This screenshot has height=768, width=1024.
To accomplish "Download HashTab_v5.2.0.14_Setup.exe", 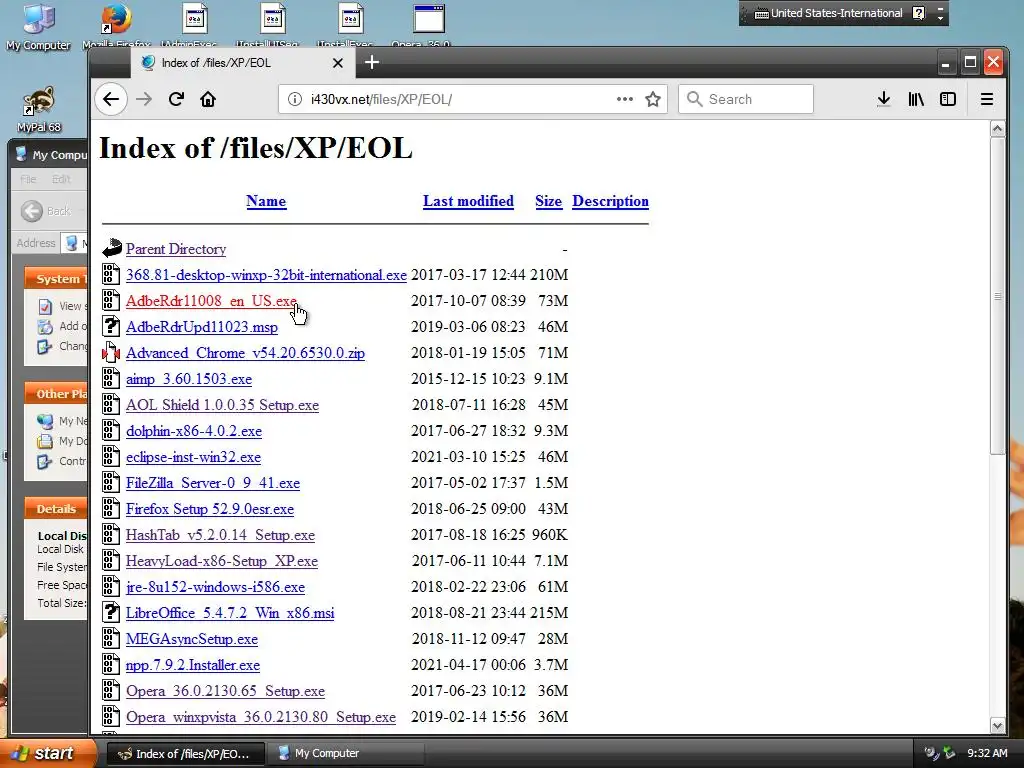I will tap(221, 536).
